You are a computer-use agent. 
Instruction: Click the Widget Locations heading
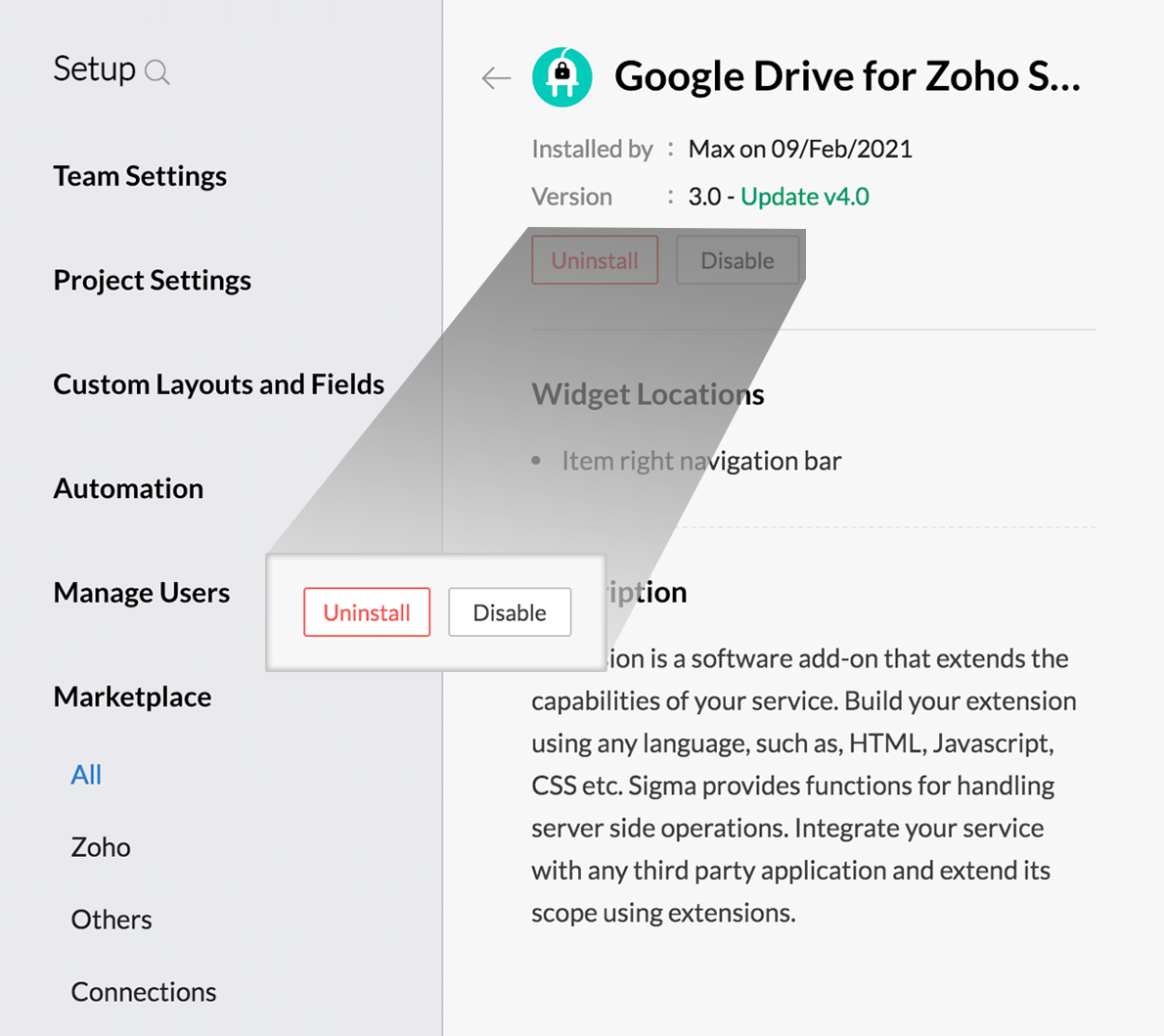(x=648, y=394)
